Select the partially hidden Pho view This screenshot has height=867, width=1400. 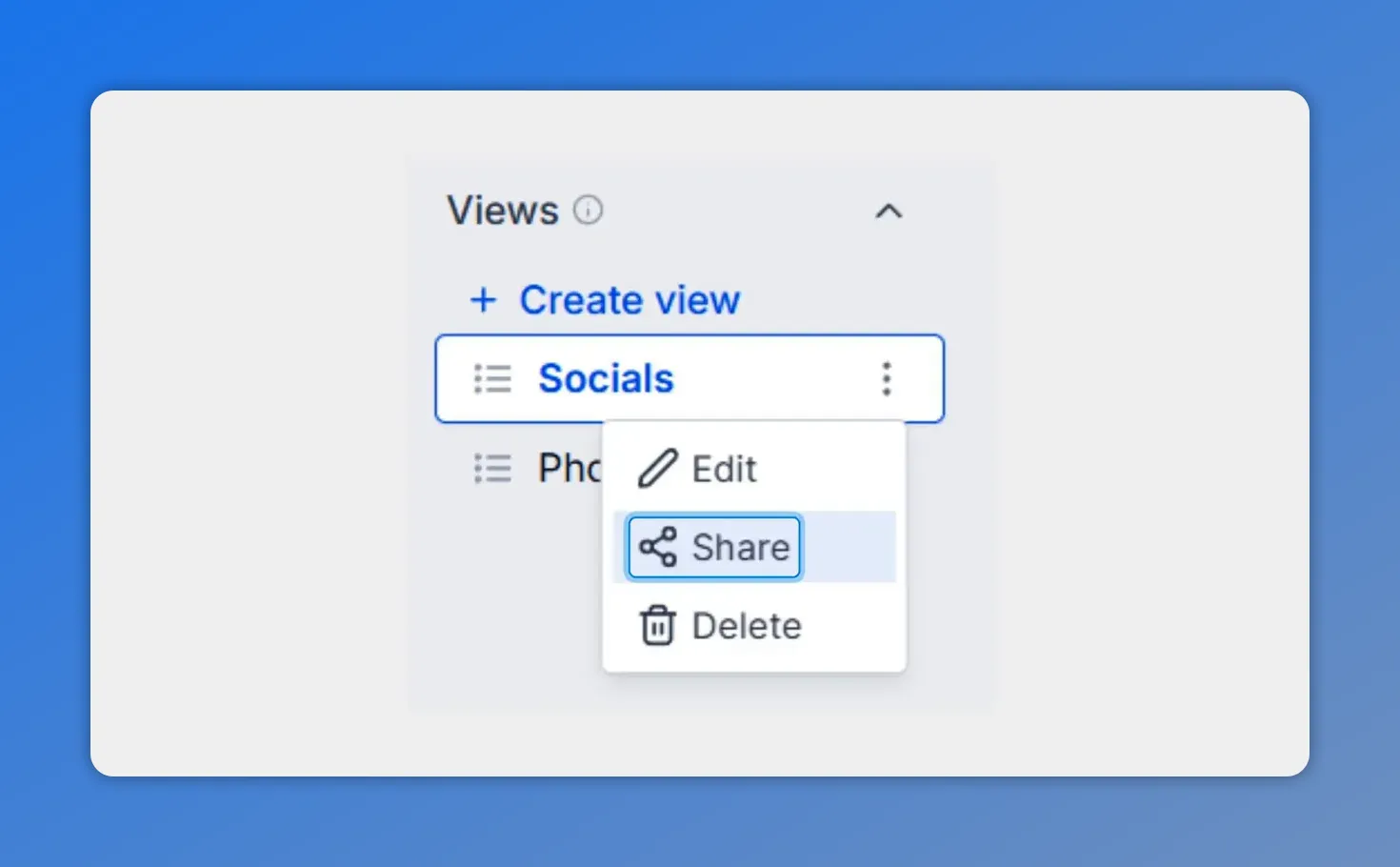tap(571, 468)
